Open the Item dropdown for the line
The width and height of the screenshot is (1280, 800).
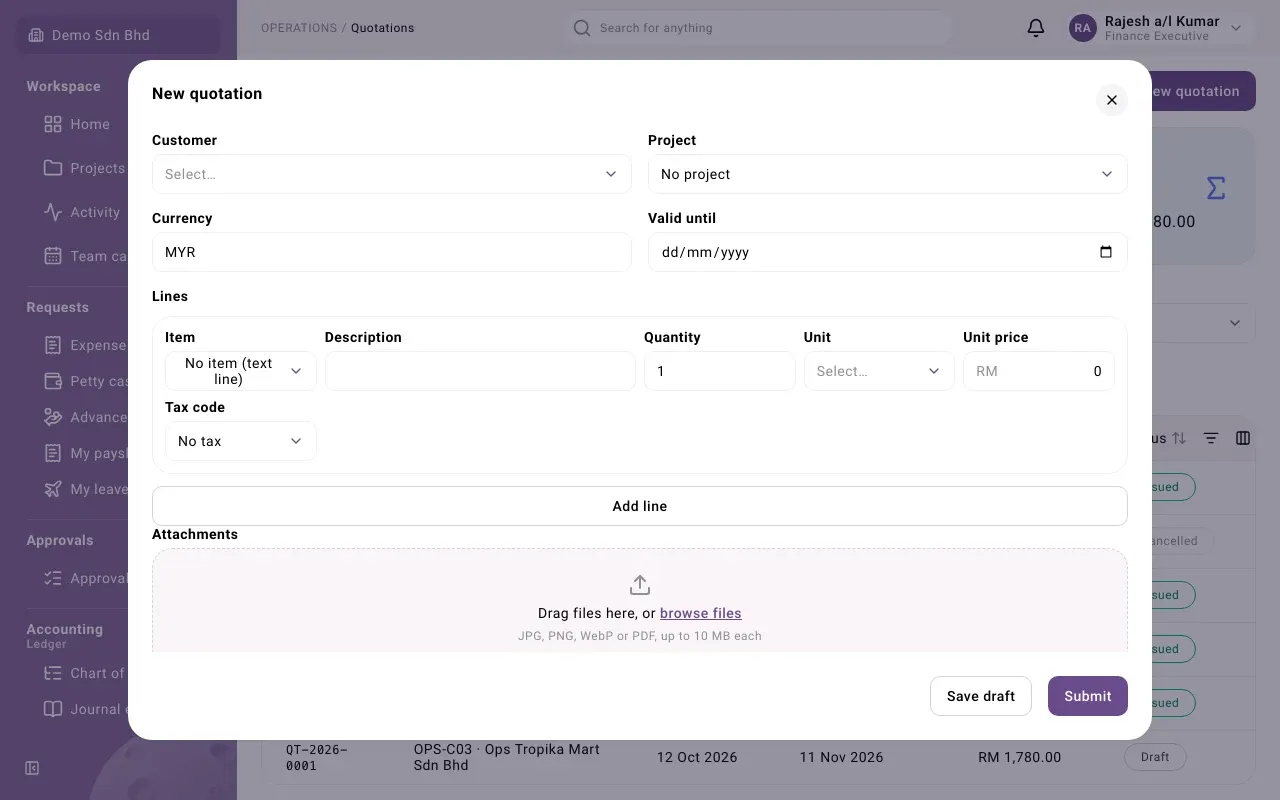(241, 371)
